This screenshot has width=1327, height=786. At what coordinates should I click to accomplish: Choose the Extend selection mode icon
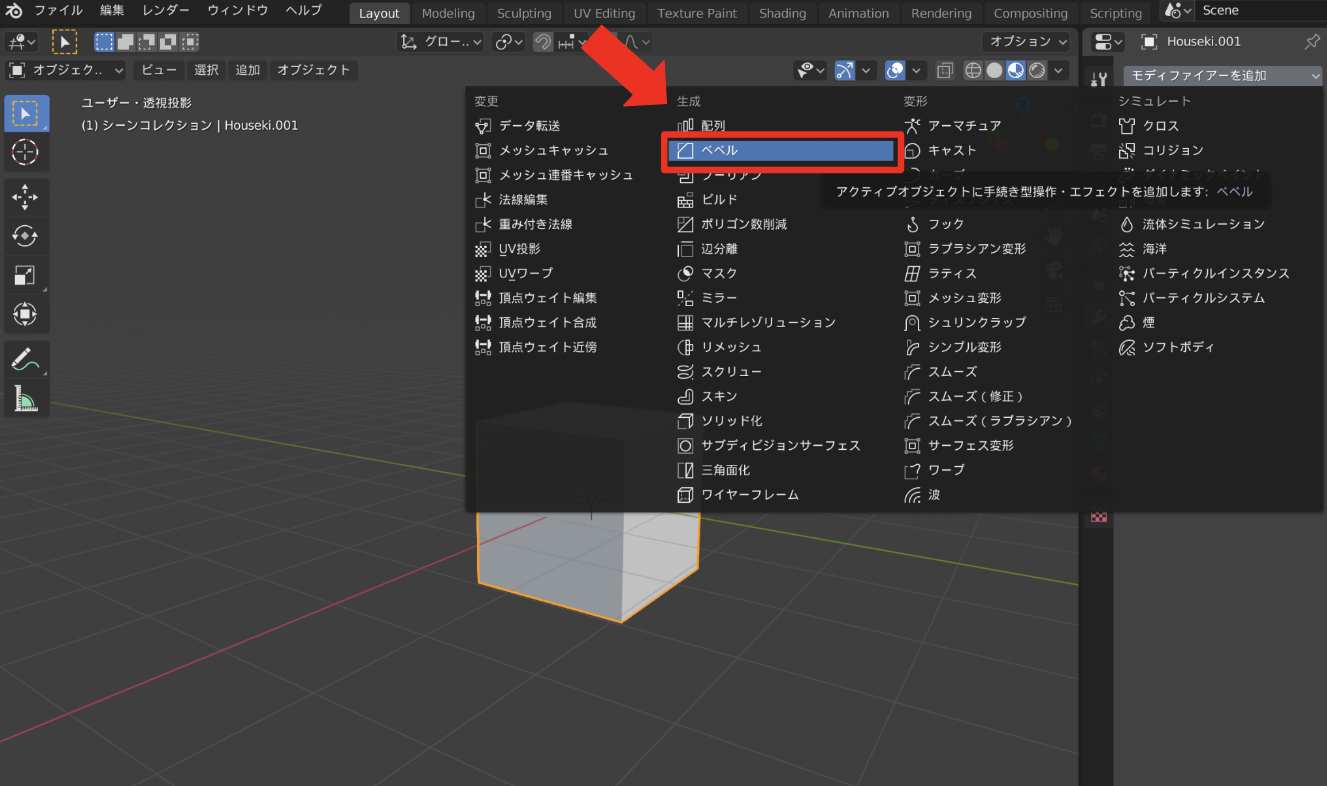pyautogui.click(x=125, y=42)
